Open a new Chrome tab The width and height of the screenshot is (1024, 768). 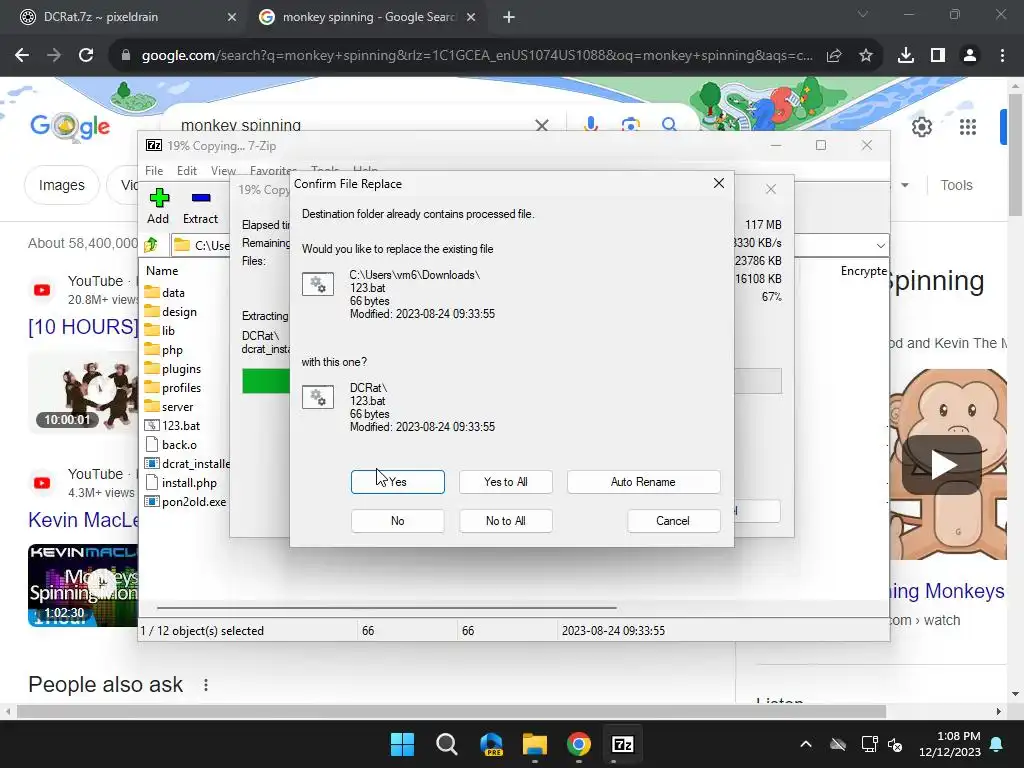tap(509, 18)
